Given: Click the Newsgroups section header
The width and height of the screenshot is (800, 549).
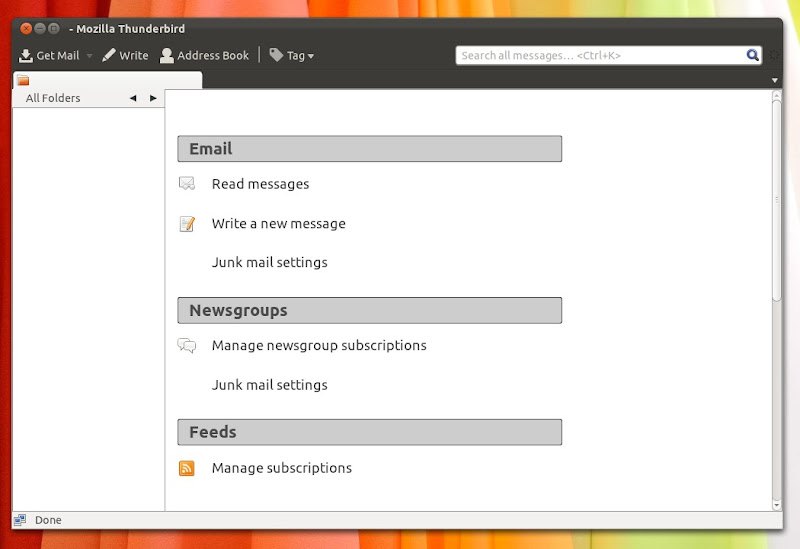Looking at the screenshot, I should coord(370,310).
